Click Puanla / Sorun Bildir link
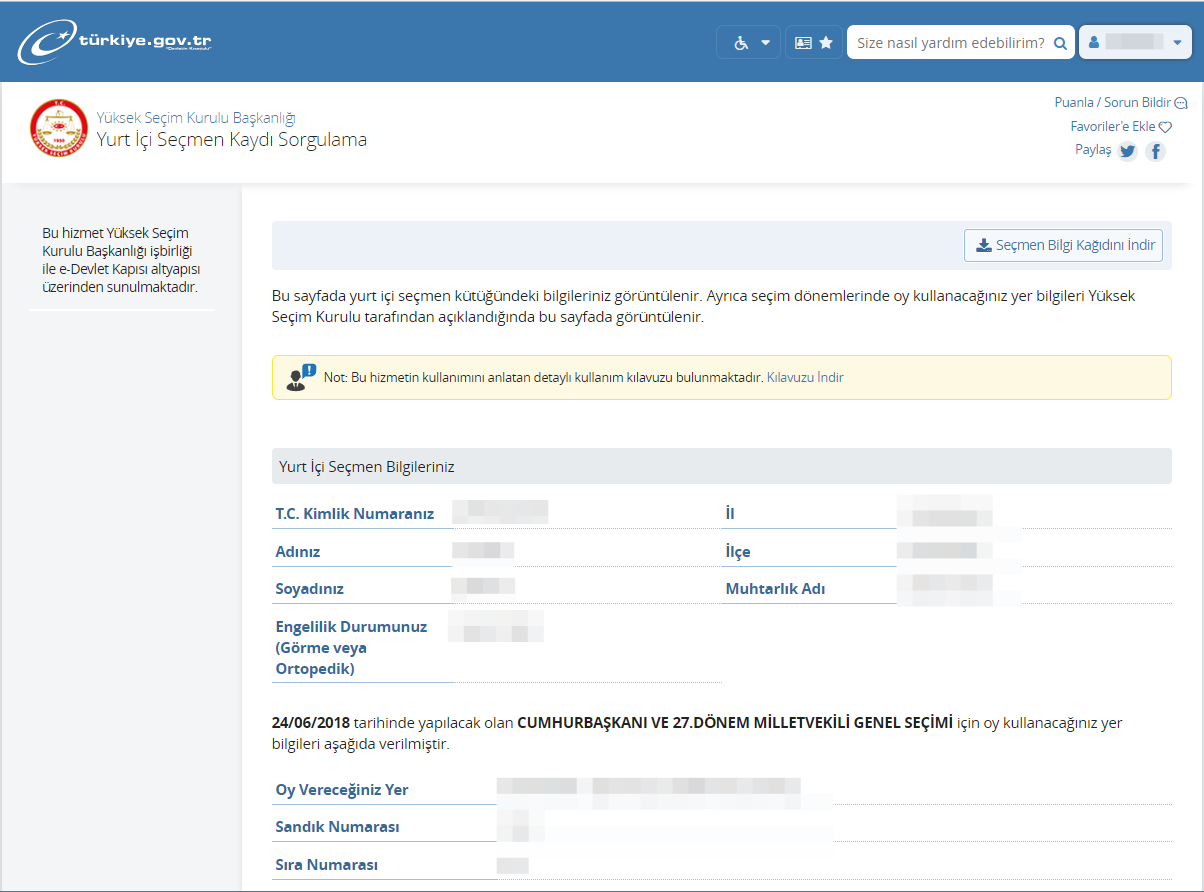This screenshot has height=892, width=1204. 1112,103
